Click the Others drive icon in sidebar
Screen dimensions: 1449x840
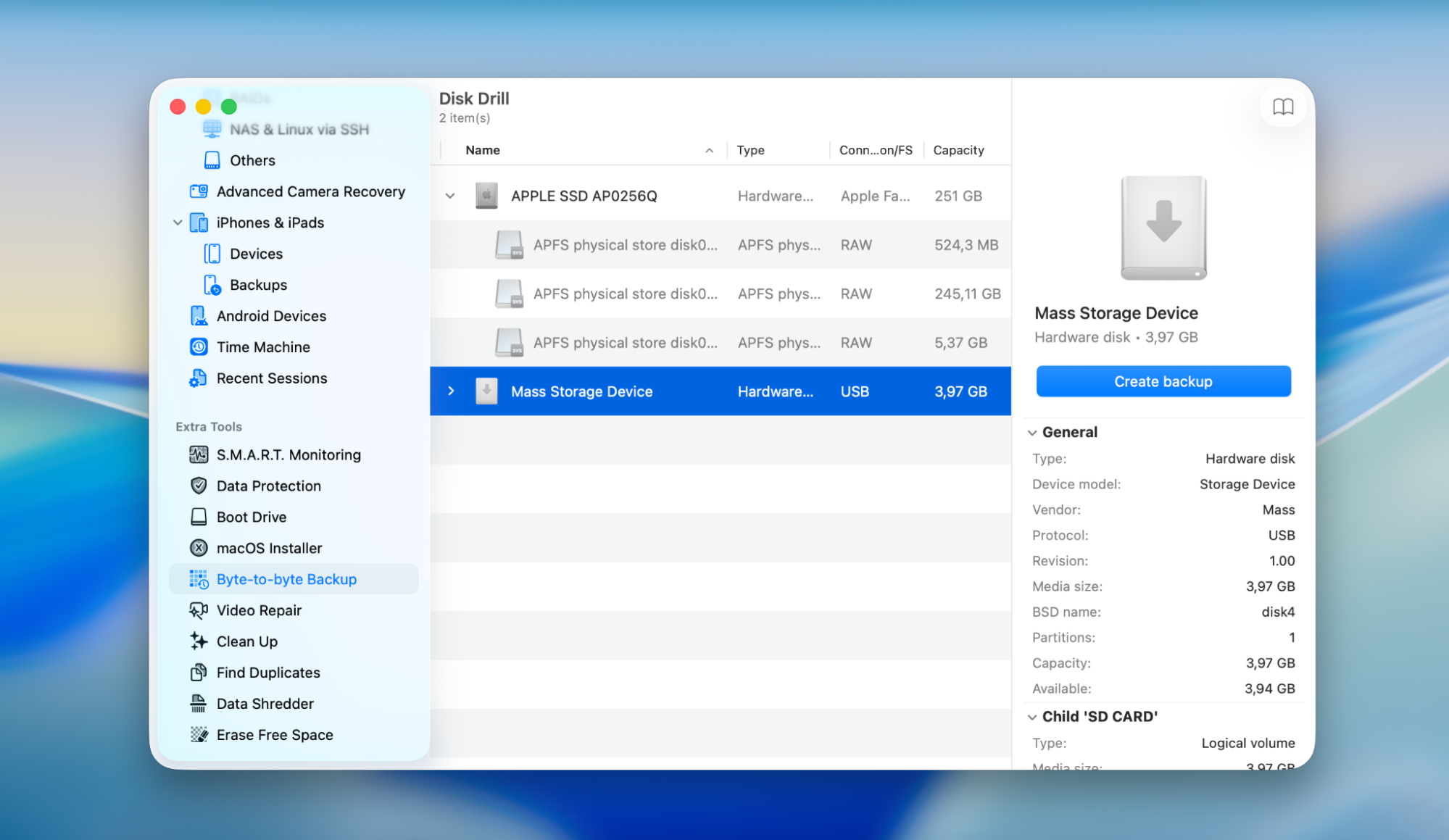[212, 160]
